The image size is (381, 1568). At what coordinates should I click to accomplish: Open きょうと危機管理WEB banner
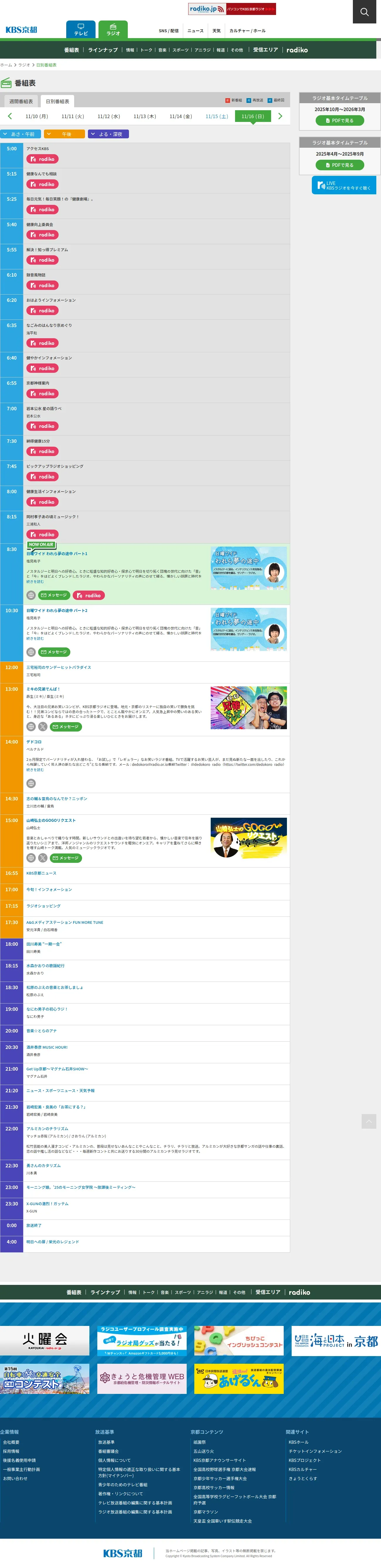click(x=142, y=1378)
